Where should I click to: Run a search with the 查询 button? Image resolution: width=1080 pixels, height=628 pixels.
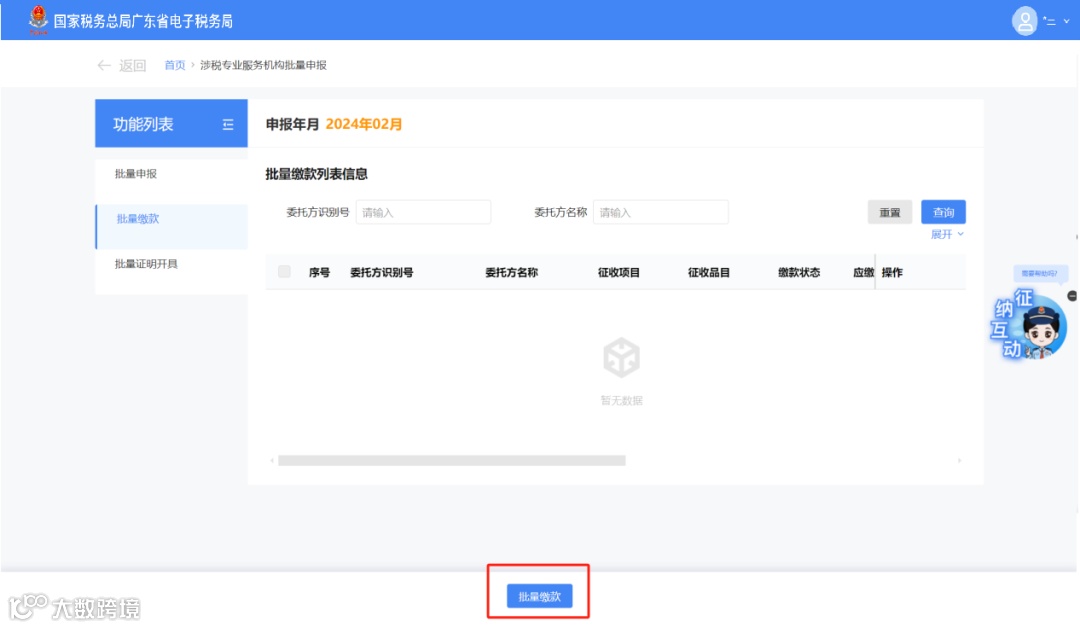[x=942, y=211]
